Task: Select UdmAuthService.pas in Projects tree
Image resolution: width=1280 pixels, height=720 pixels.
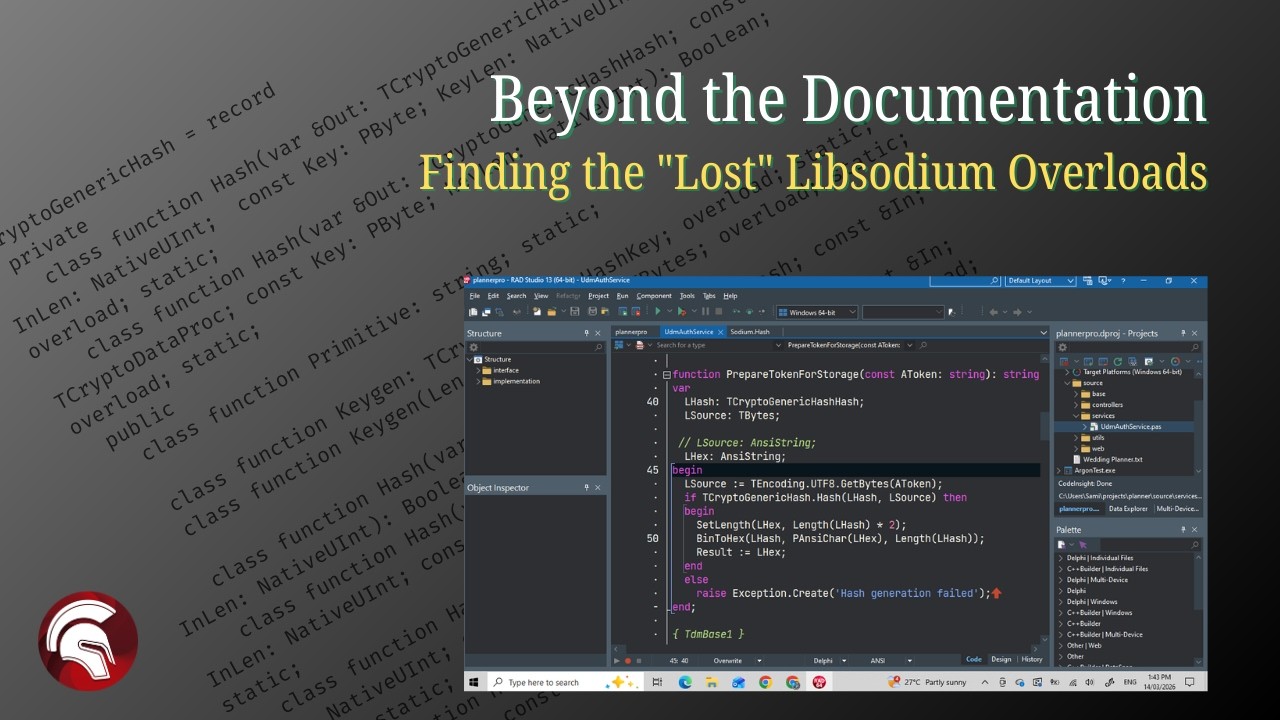Action: coord(1131,427)
